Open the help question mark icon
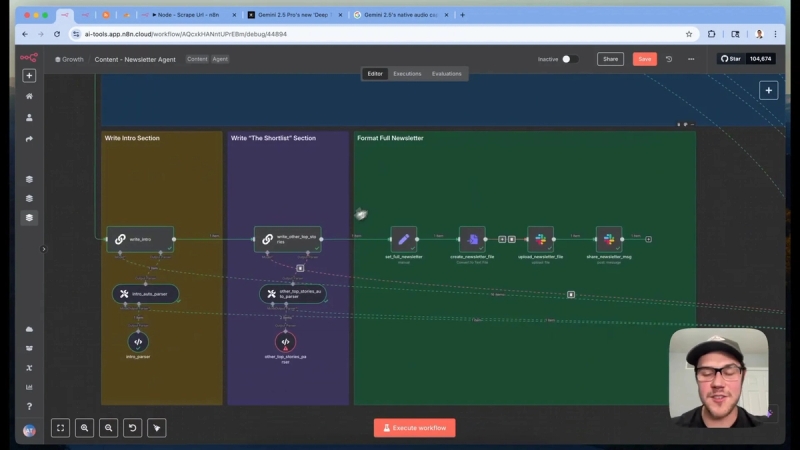 click(29, 407)
